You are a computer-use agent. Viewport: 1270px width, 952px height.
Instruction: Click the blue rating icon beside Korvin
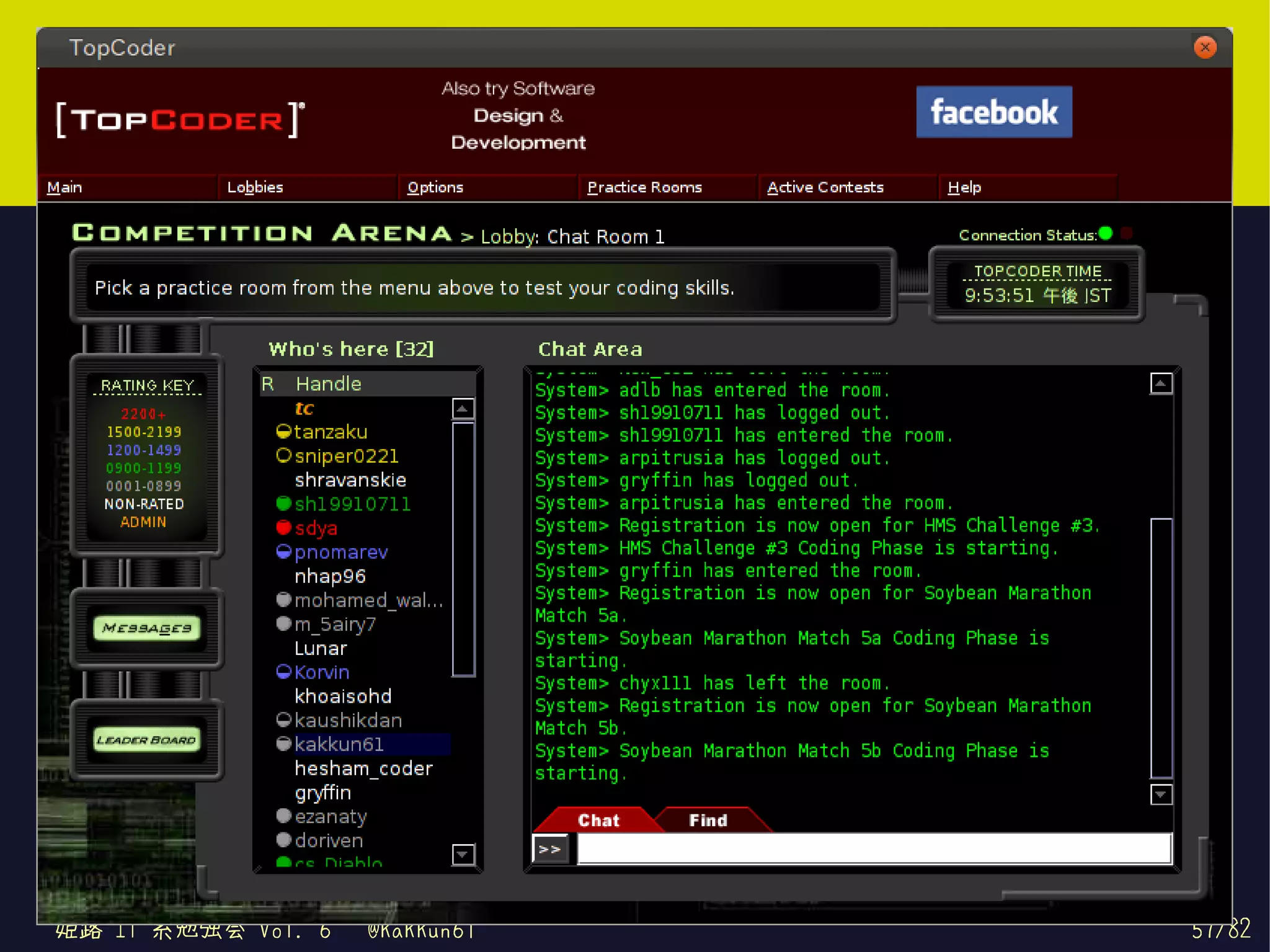click(x=283, y=672)
